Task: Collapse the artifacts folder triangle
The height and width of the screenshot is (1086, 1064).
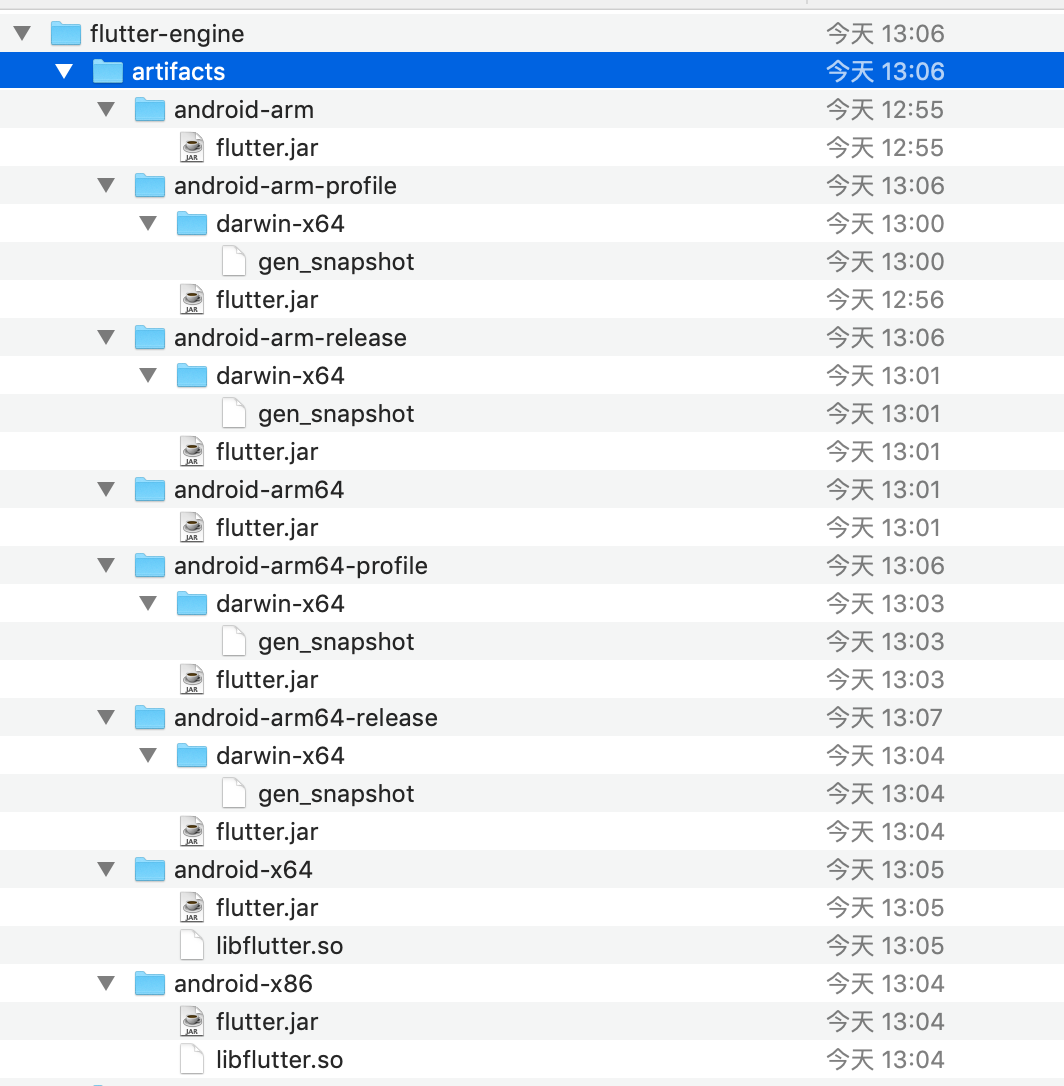Action: (x=64, y=72)
